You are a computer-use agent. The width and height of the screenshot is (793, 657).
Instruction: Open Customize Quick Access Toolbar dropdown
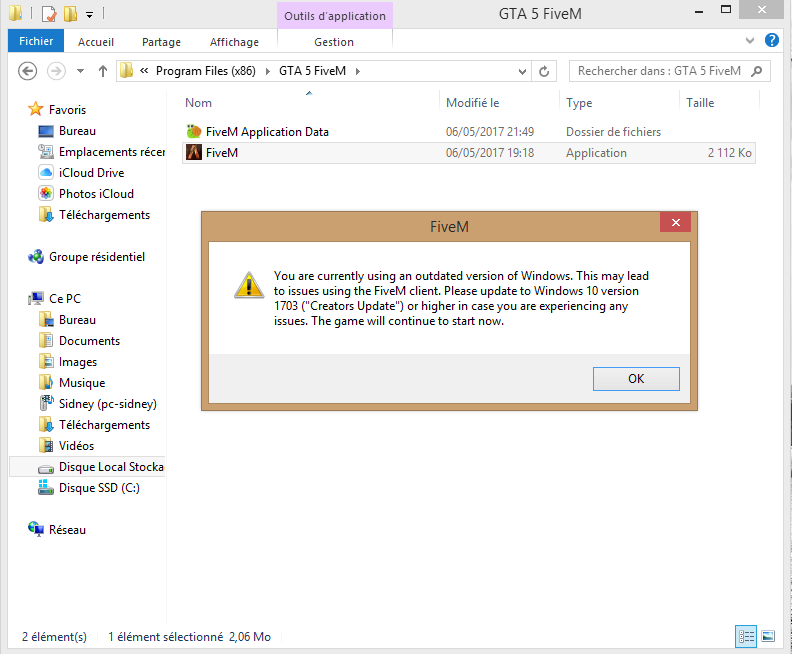pos(90,15)
